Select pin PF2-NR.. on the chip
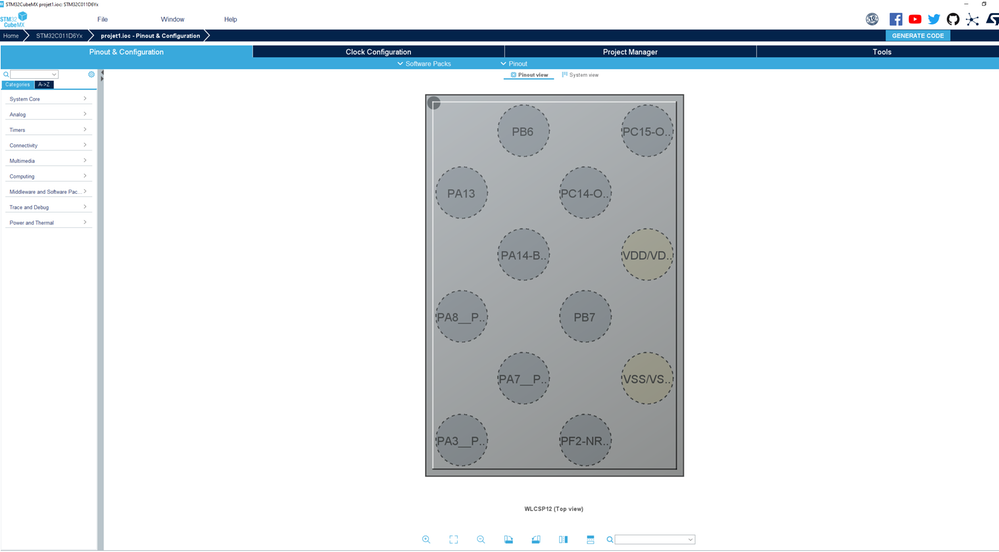Screen dimensions: 999x552 [585, 440]
